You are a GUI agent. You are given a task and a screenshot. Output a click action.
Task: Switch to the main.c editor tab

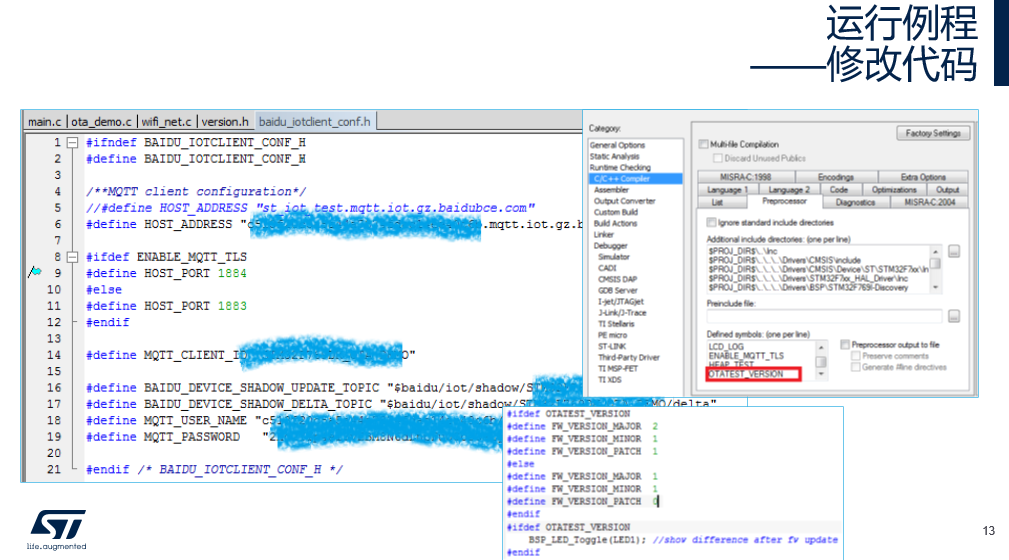pos(44,122)
